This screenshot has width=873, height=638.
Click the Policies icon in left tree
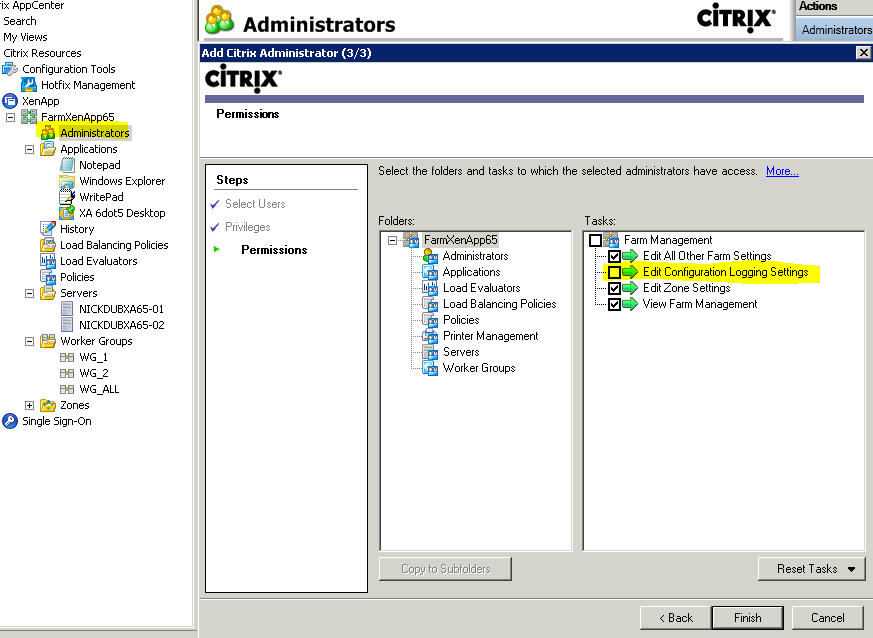[x=48, y=277]
